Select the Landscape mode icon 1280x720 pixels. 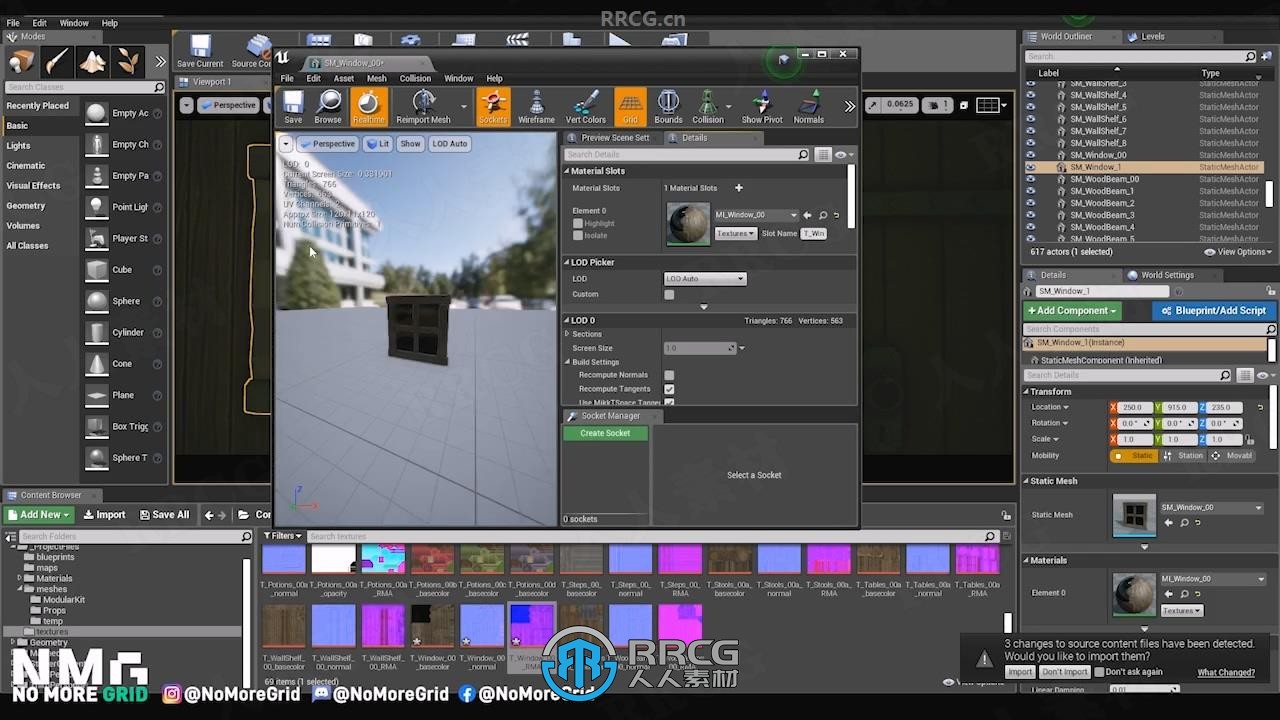(x=93, y=62)
